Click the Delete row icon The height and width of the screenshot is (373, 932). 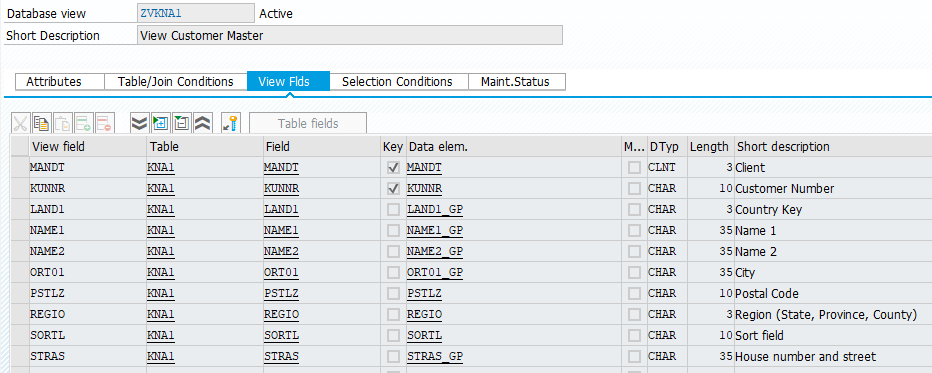tap(105, 124)
